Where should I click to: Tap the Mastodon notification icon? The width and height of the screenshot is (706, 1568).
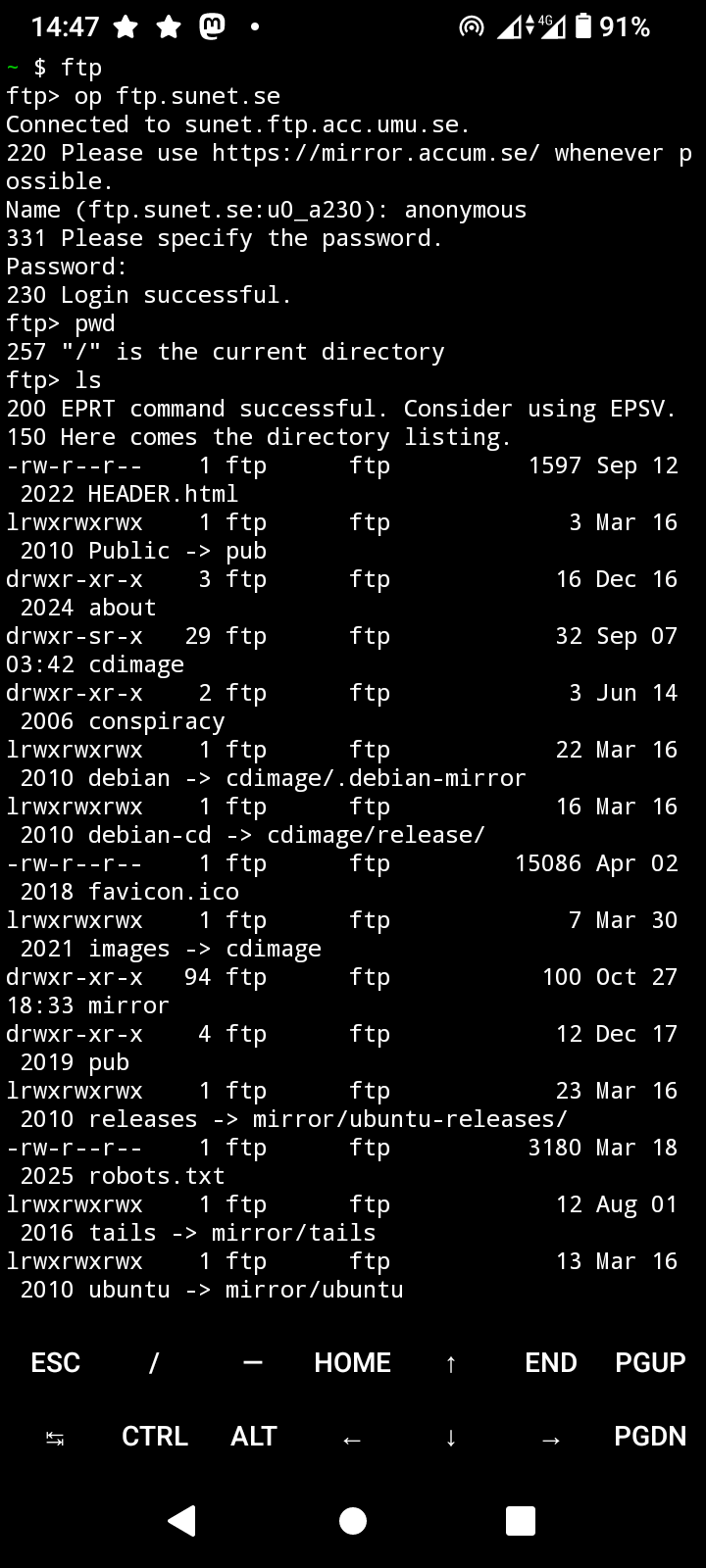(x=211, y=27)
